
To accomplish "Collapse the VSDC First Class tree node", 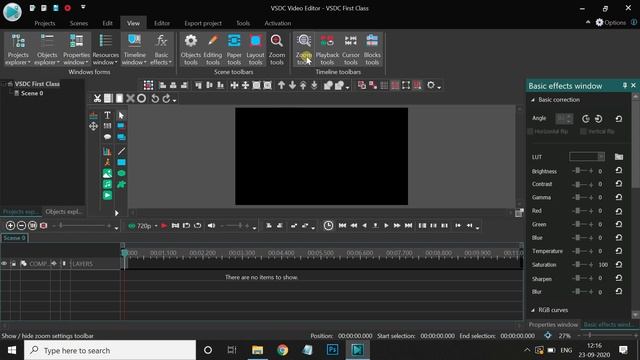I will click(4, 84).
